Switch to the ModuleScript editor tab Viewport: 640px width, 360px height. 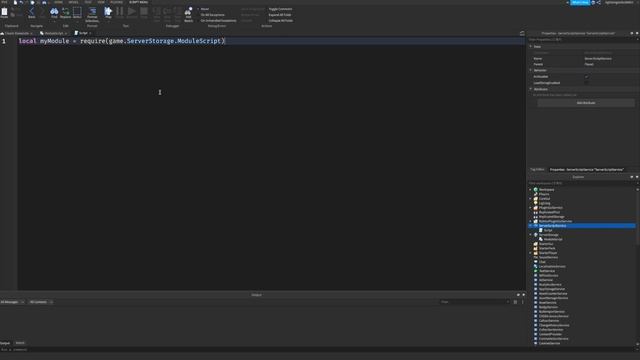point(53,33)
